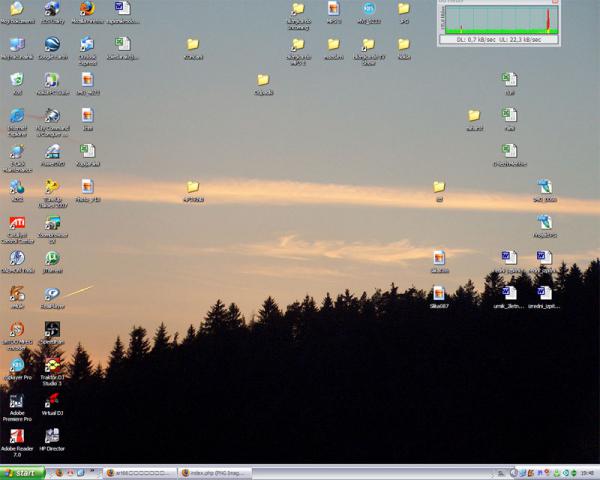
Task: Click the system tray clock
Action: click(586, 473)
